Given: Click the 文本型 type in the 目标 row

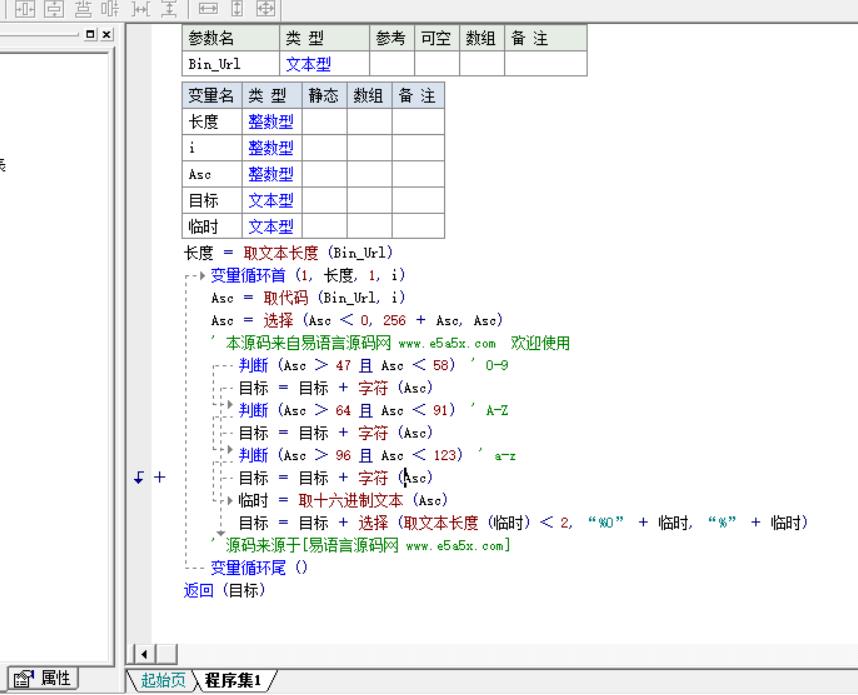Looking at the screenshot, I should [x=271, y=200].
